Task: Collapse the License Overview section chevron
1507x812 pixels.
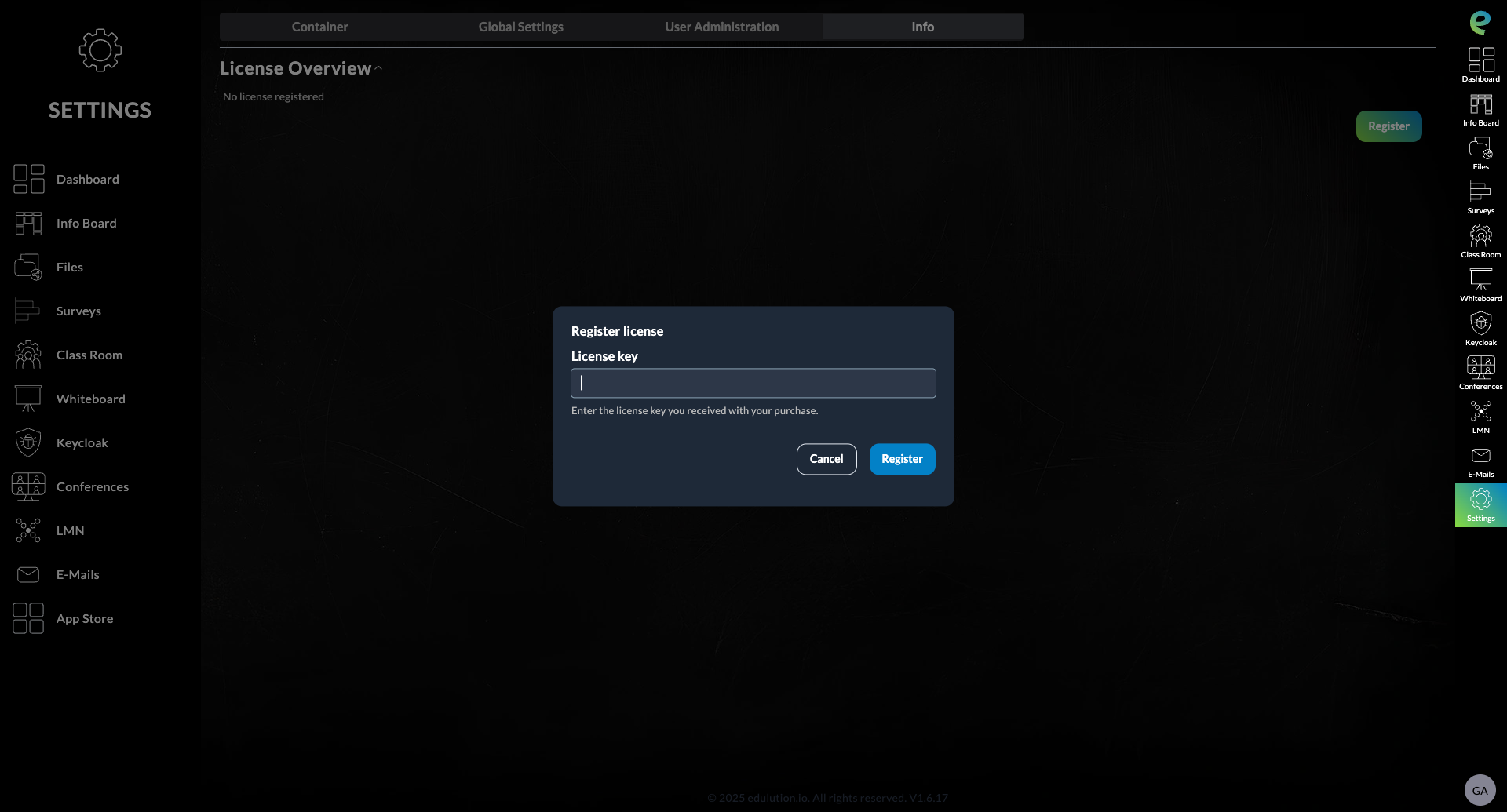Action: point(378,68)
